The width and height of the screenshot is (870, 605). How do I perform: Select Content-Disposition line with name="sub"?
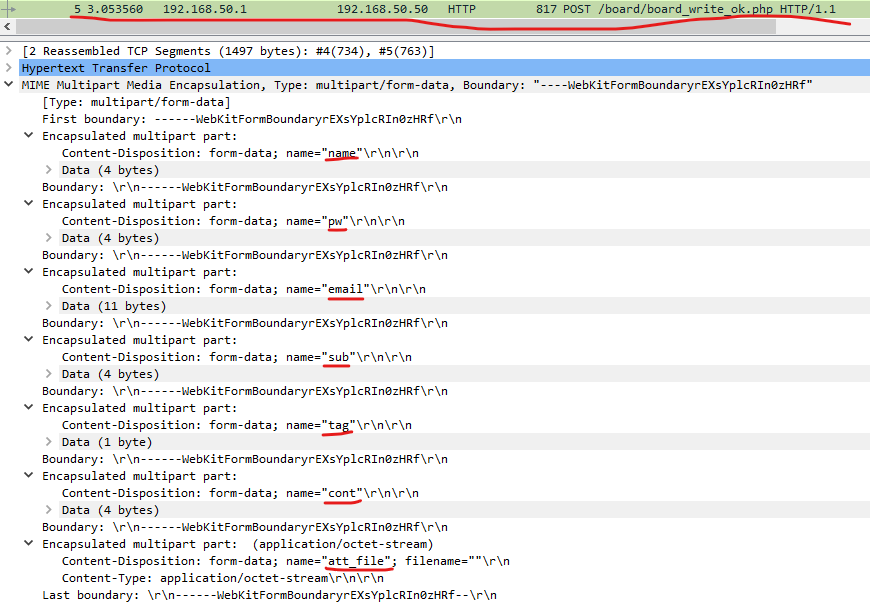pyautogui.click(x=236, y=357)
